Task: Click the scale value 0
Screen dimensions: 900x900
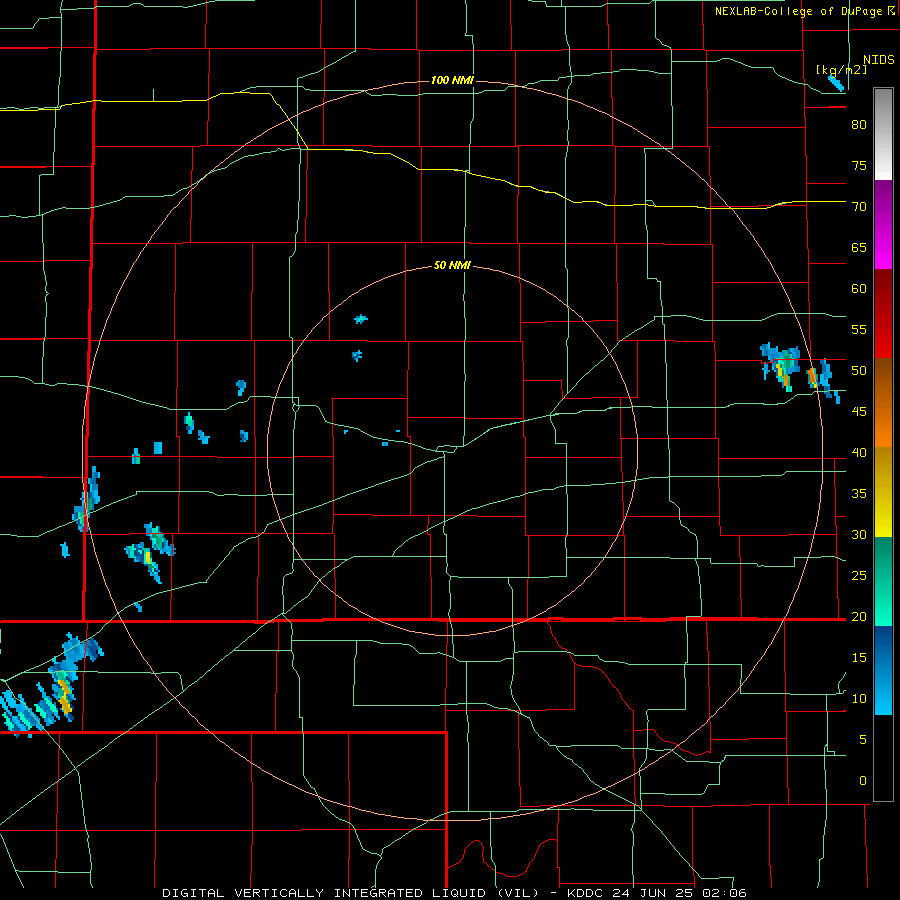Action: 863,781
